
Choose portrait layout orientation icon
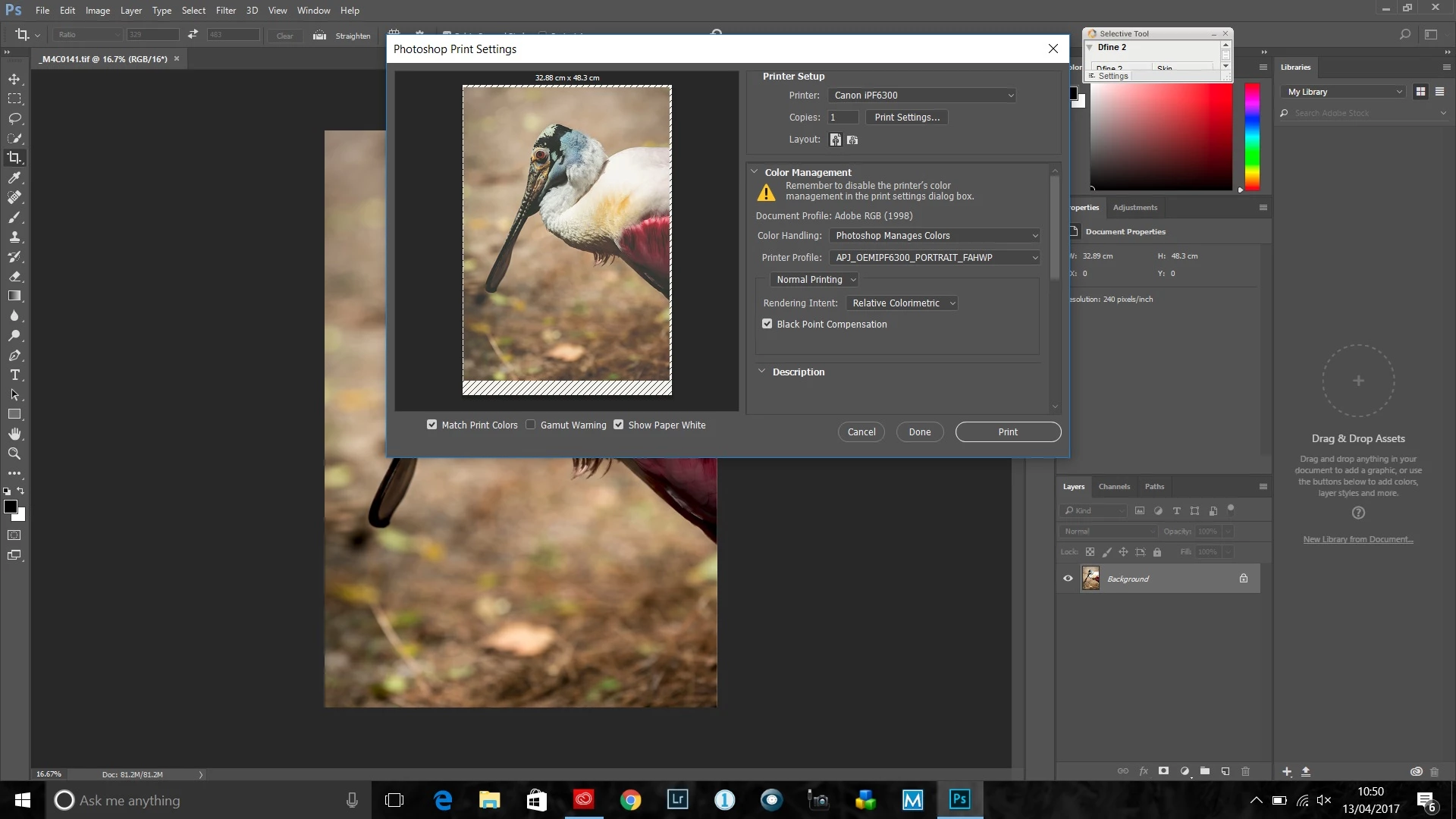click(x=835, y=140)
